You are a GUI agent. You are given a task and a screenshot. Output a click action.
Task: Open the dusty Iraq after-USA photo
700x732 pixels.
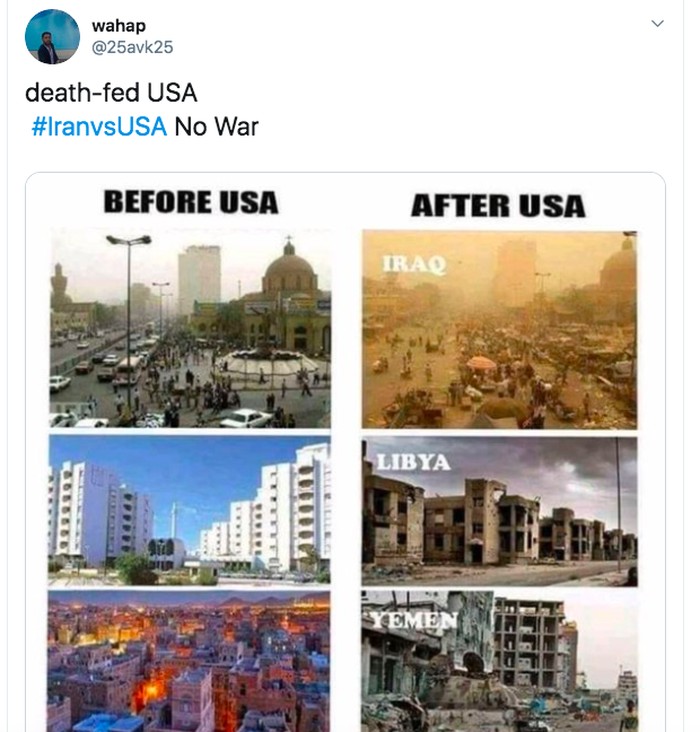(499, 330)
